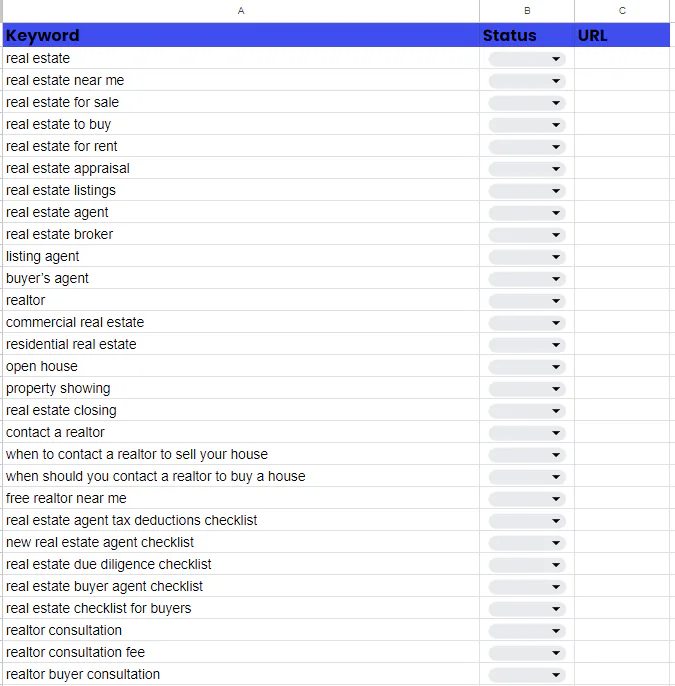
Task: Expand Status dropdown for 'contact a realtor'
Action: (x=527, y=433)
